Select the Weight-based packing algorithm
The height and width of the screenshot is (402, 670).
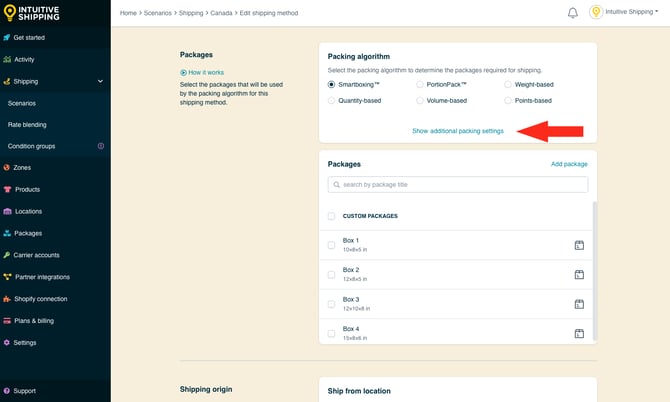pyautogui.click(x=508, y=85)
